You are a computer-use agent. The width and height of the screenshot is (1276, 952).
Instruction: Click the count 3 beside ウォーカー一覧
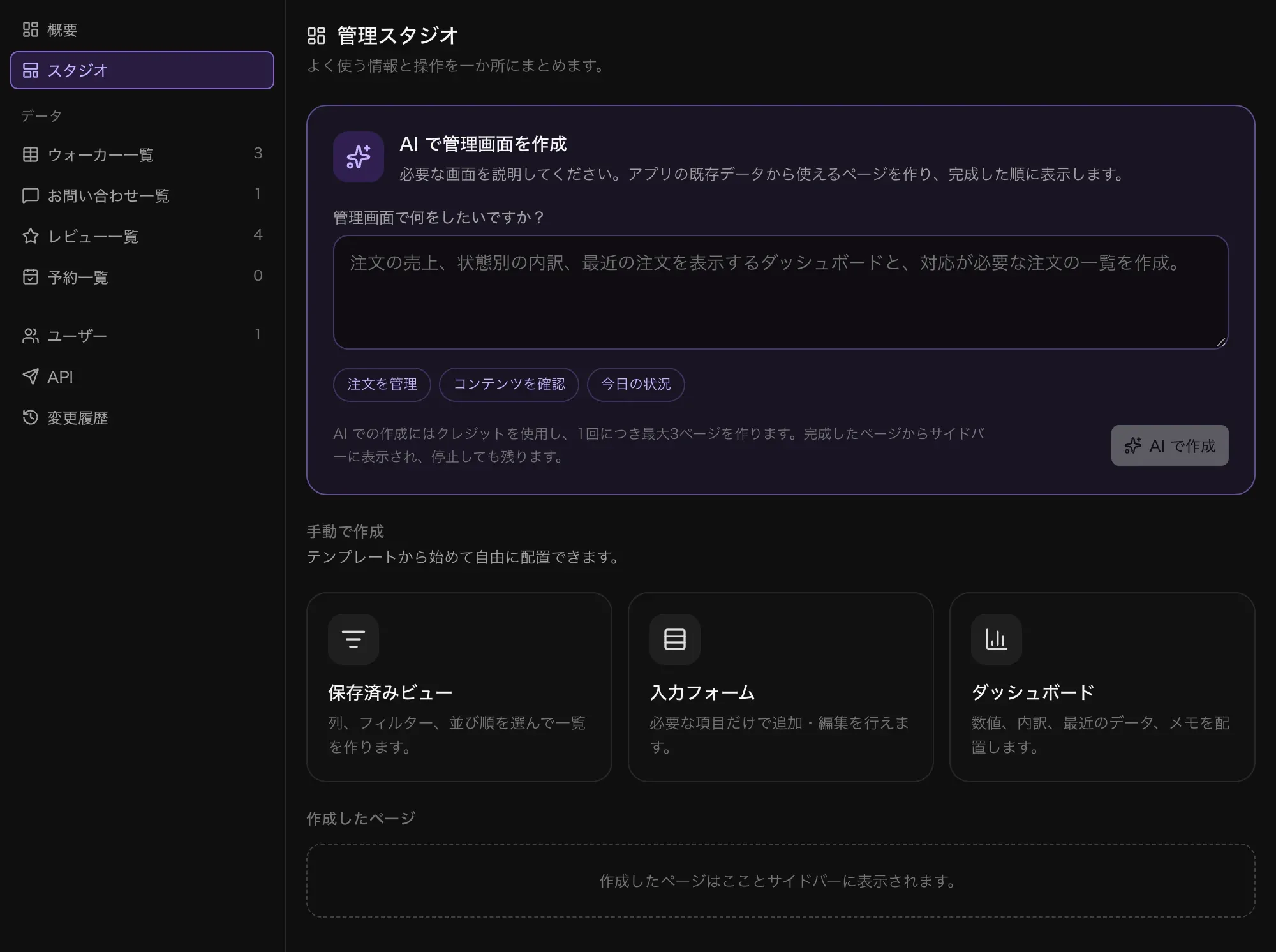click(x=258, y=153)
